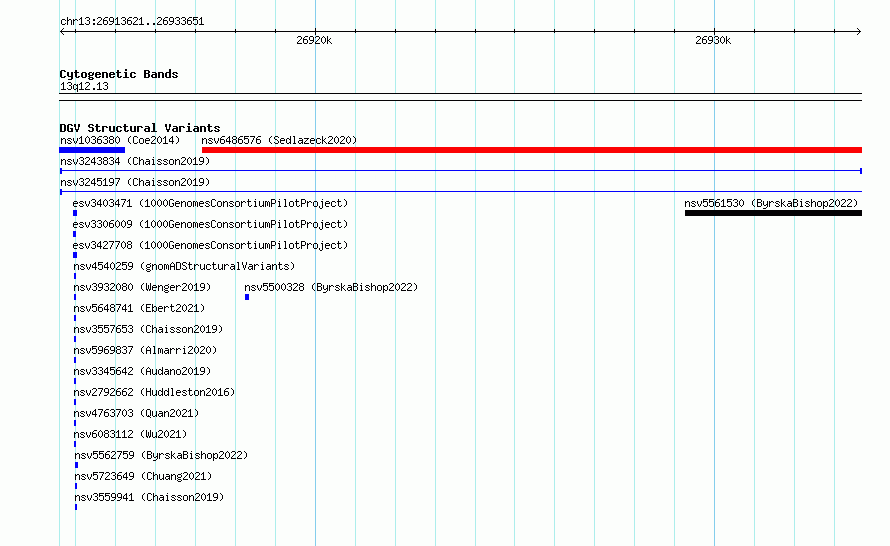Open esv3427708 1000GenomesConsortiumPilotProject label
Screen dimensions: 890x546
[x=210, y=245]
